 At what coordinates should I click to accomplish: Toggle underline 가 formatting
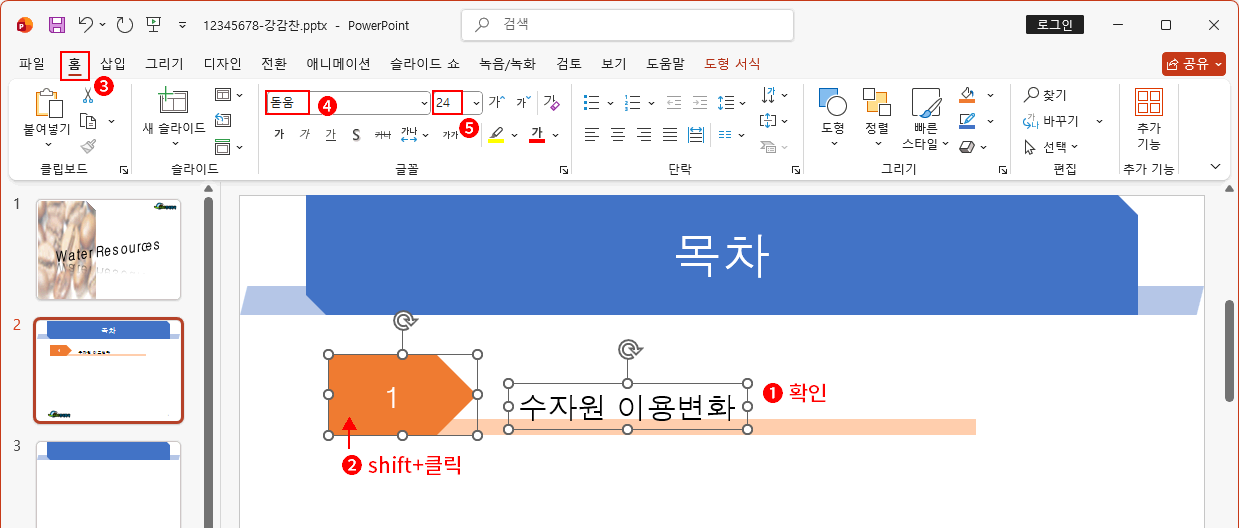330,134
